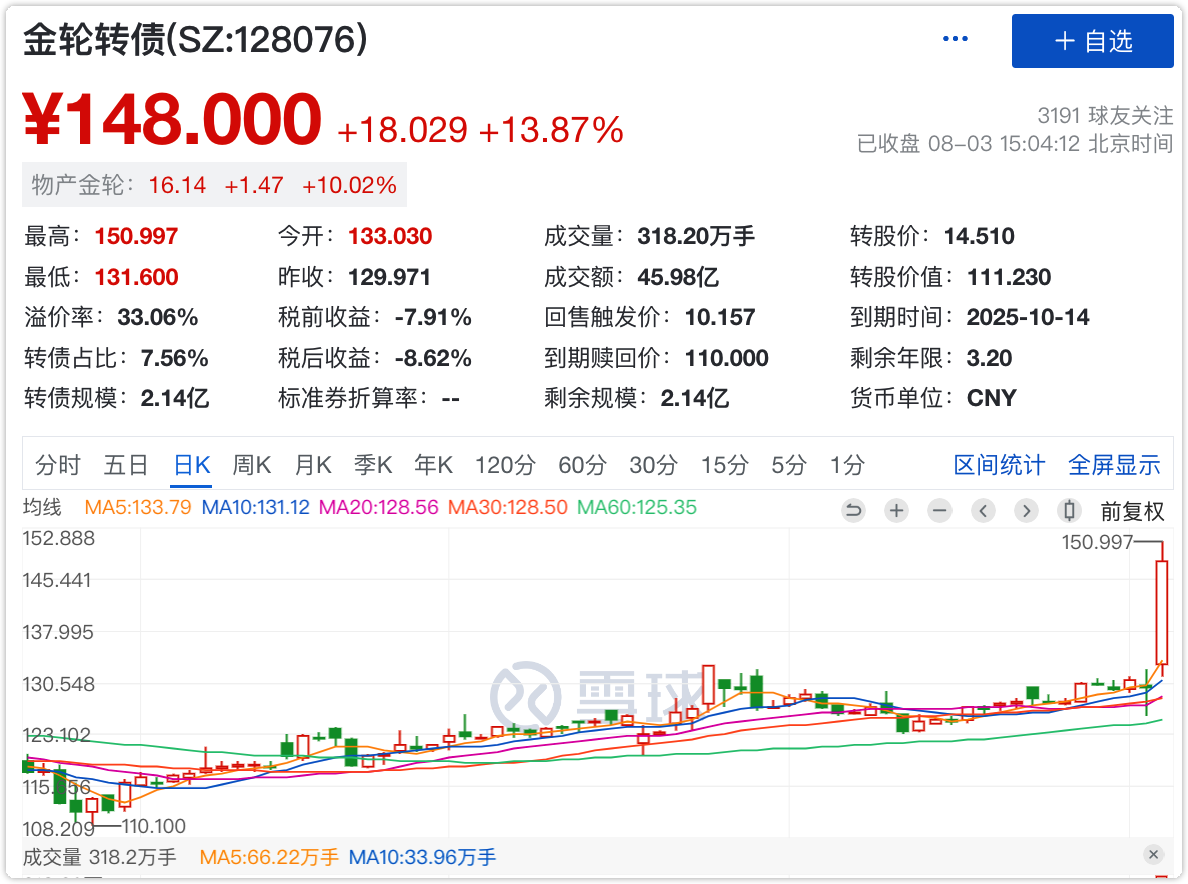
Task: Select the 周K weekly chart tab
Action: tap(251, 465)
